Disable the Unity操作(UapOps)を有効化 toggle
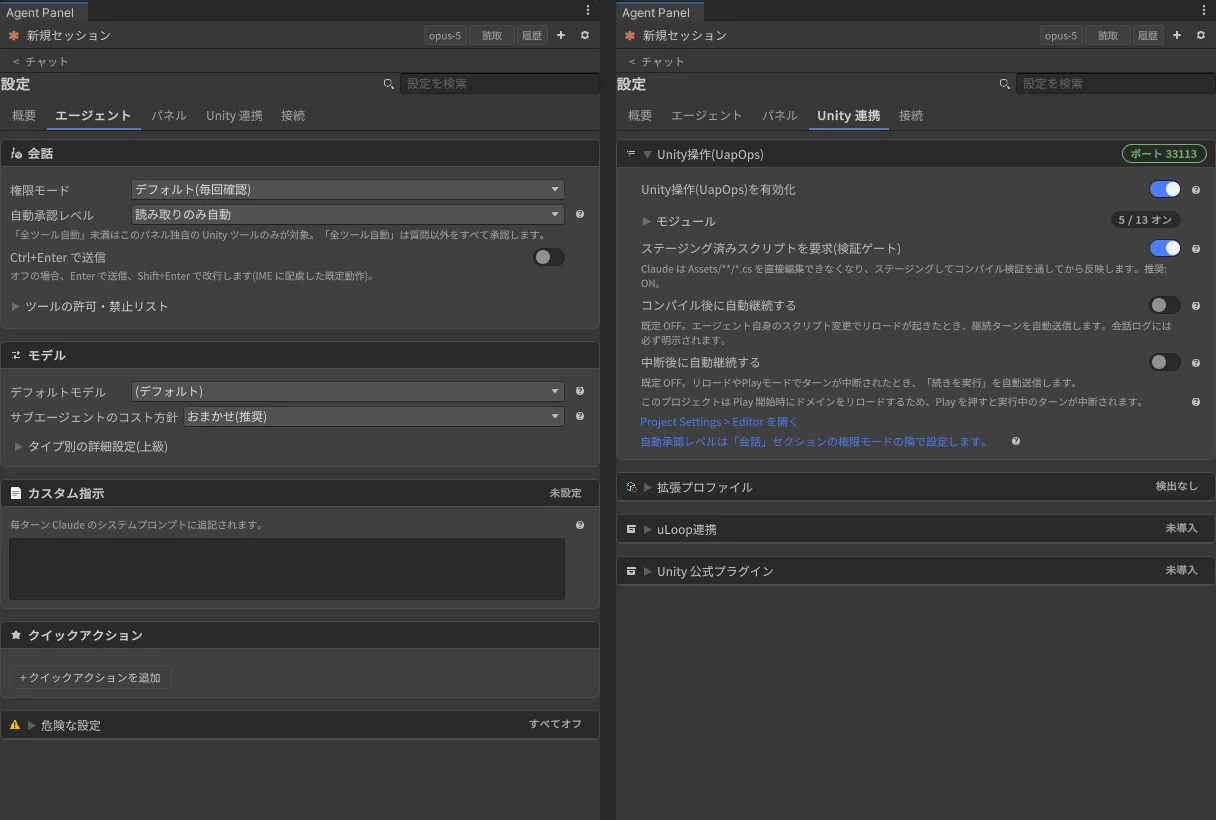Image resolution: width=1216 pixels, height=820 pixels. [1165, 189]
